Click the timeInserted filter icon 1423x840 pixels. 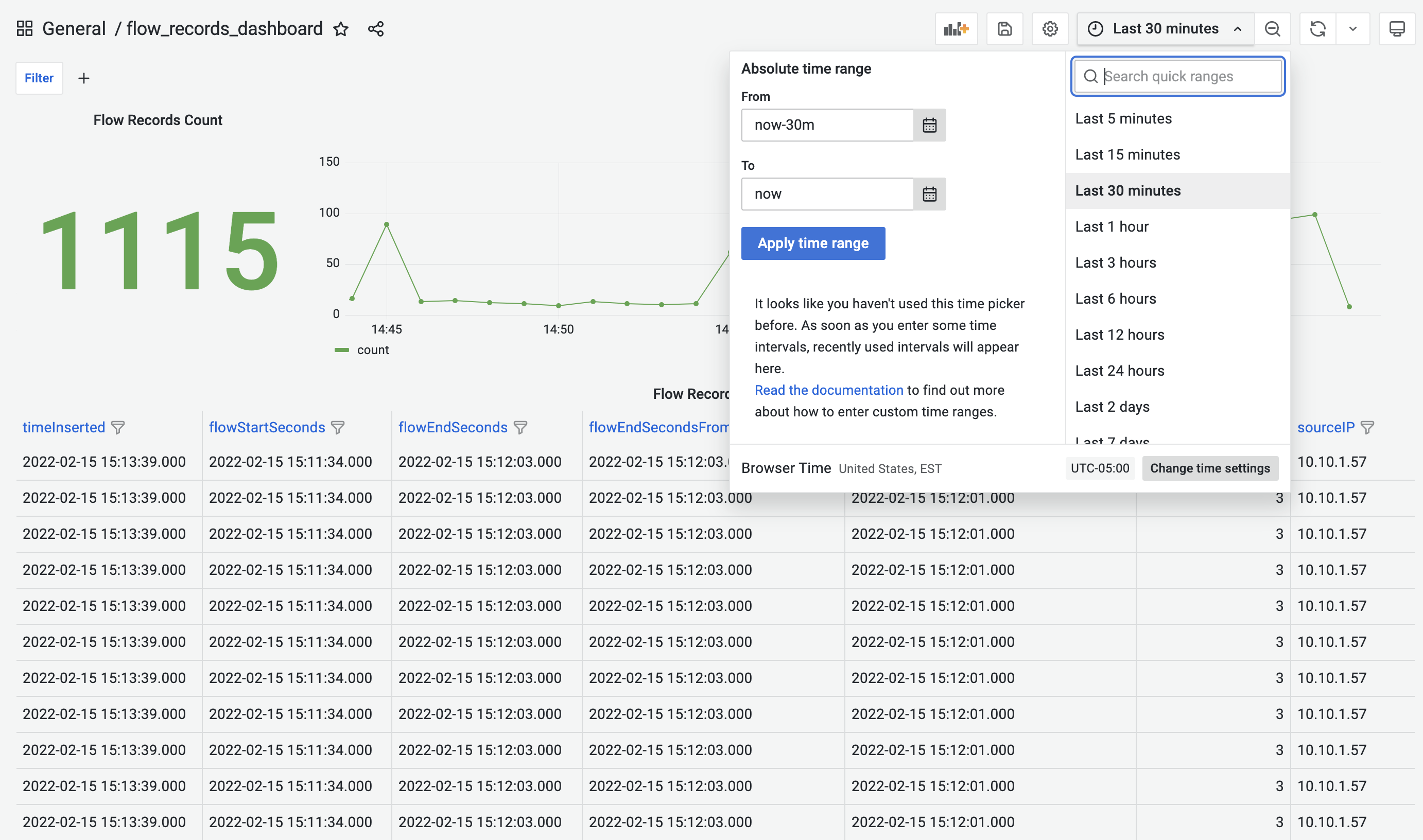(x=119, y=428)
